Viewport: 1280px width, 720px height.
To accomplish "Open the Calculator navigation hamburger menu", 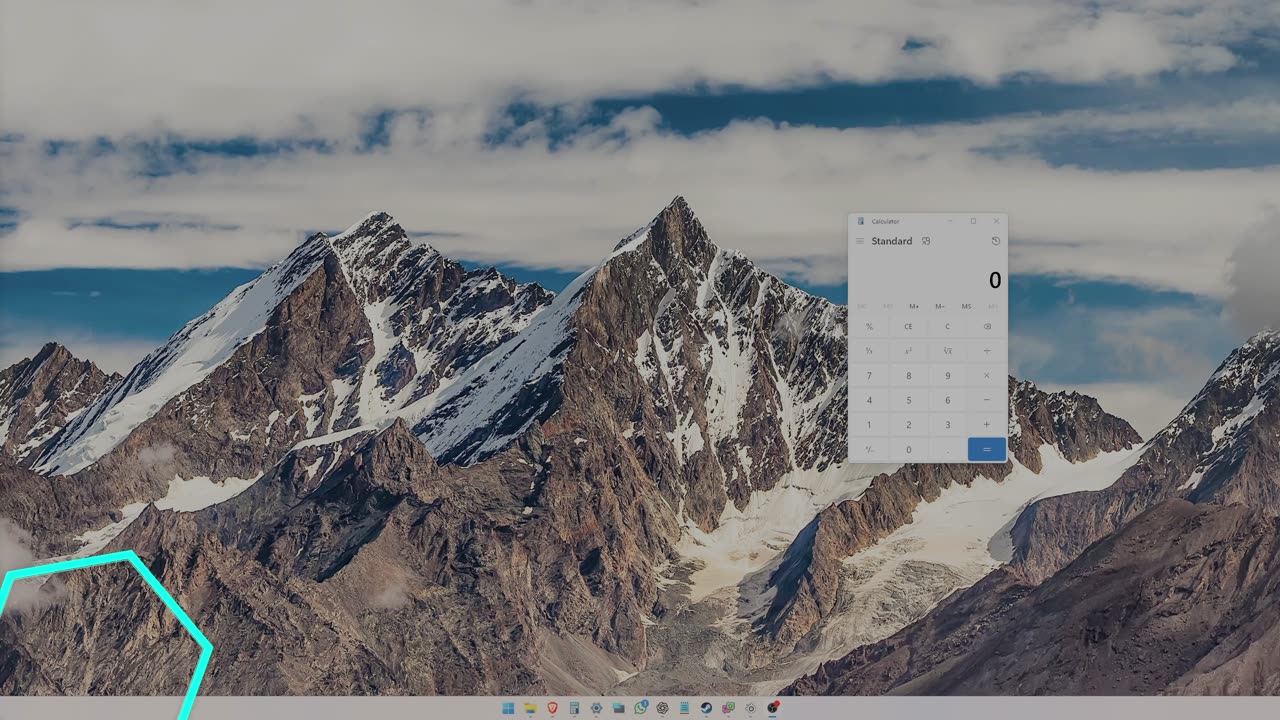I will click(x=860, y=241).
